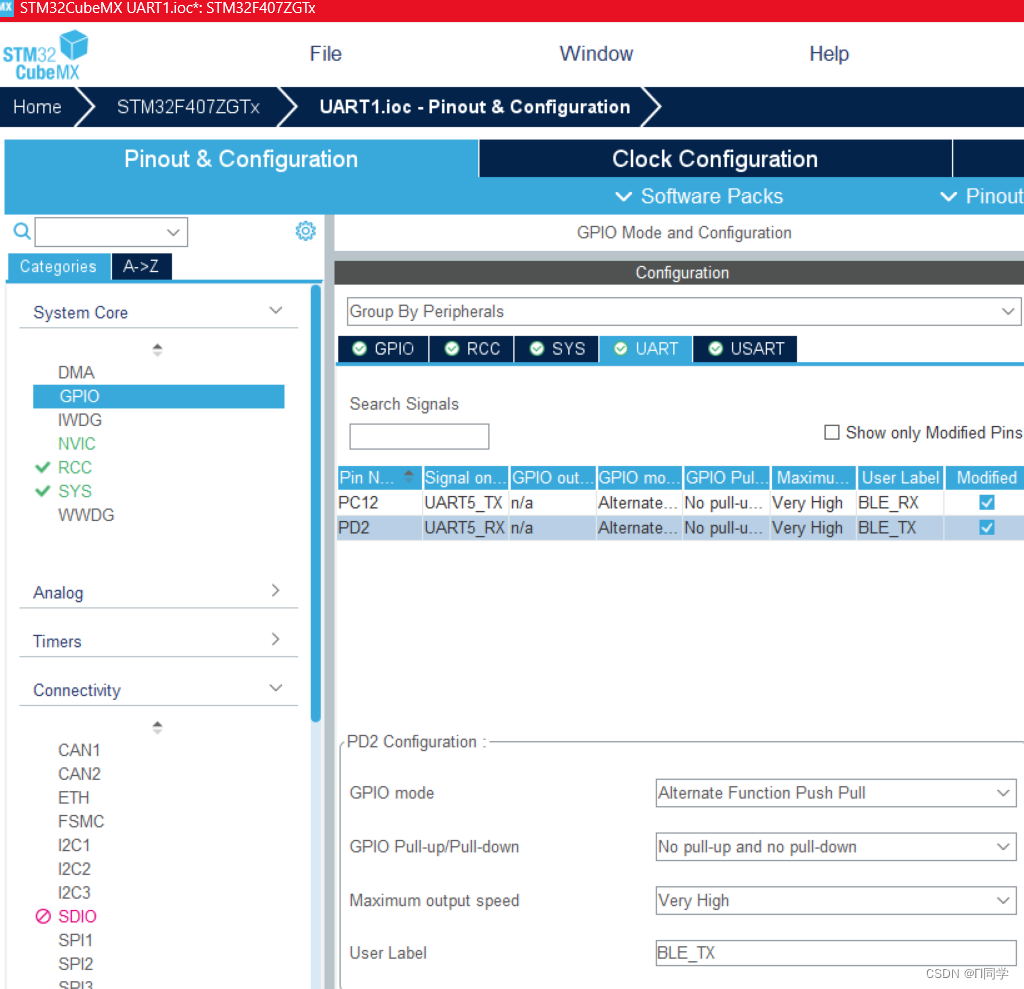Click the sort arrow in Pin Name header
This screenshot has width=1024, height=989.
pyautogui.click(x=409, y=477)
